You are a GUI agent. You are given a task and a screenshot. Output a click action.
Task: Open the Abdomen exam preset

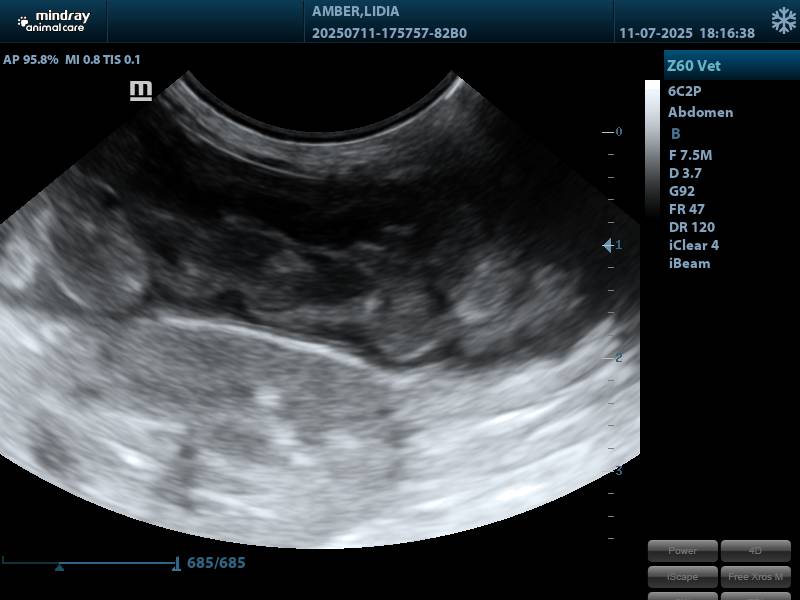(700, 112)
